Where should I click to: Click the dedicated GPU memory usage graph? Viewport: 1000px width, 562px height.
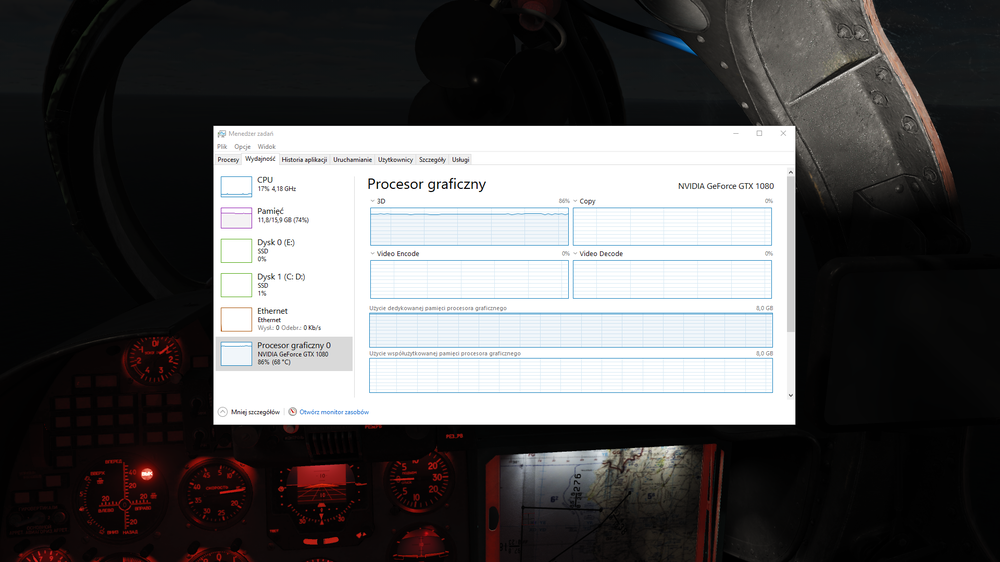pos(571,330)
